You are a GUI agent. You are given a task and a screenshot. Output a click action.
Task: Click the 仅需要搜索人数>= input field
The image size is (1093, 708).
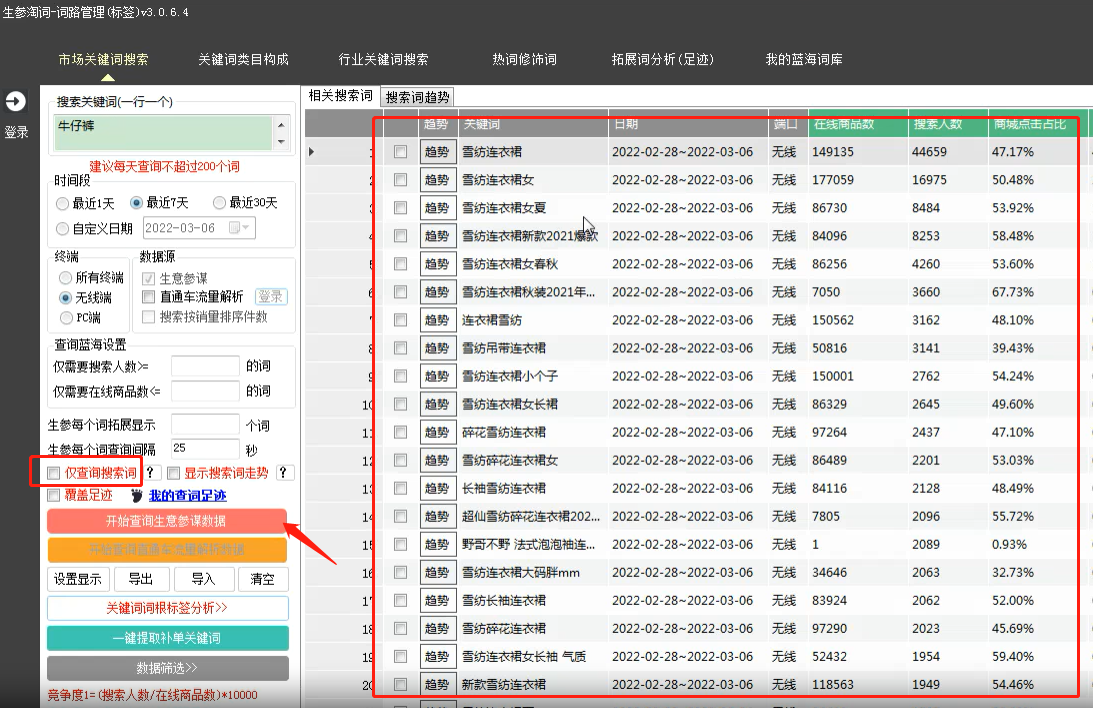click(x=206, y=366)
